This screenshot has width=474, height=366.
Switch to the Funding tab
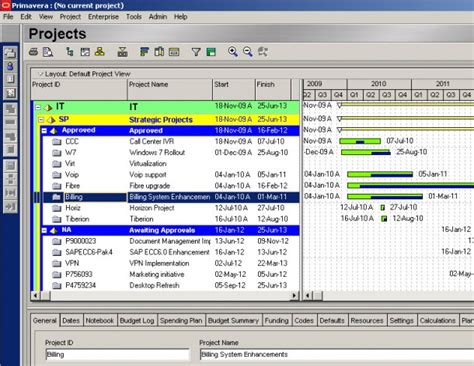point(276,321)
